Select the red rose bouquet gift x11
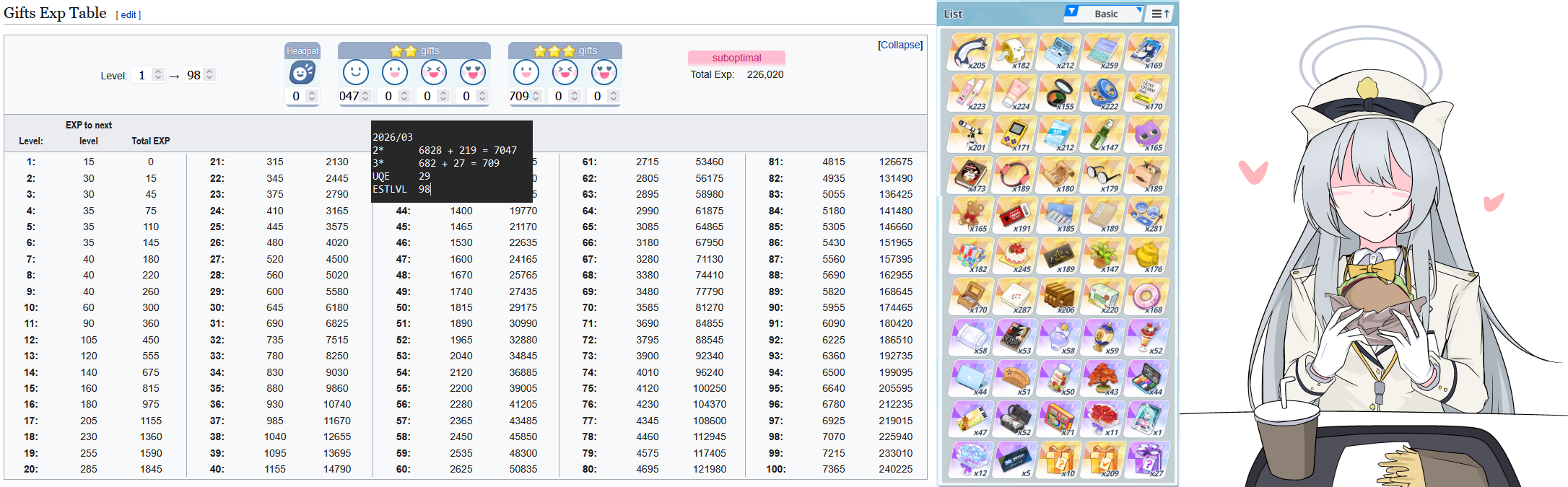This screenshot has width=1568, height=487. click(x=1104, y=419)
